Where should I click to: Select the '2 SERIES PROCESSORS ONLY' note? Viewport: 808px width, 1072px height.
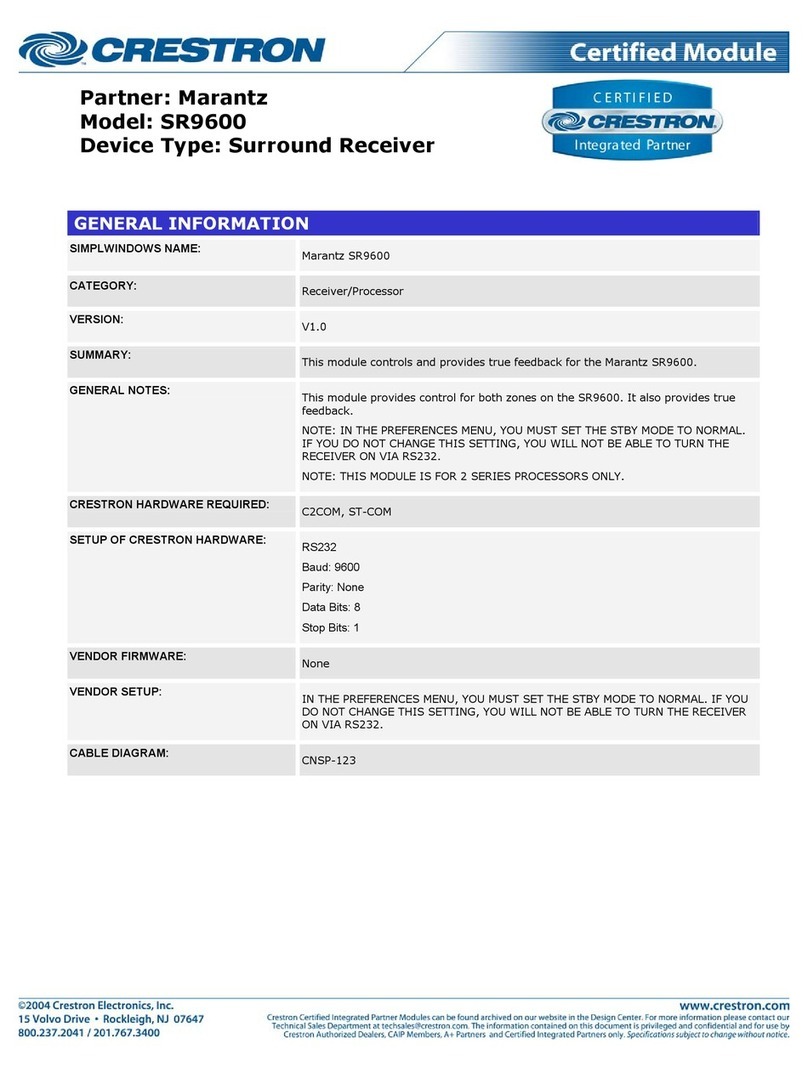(x=463, y=476)
